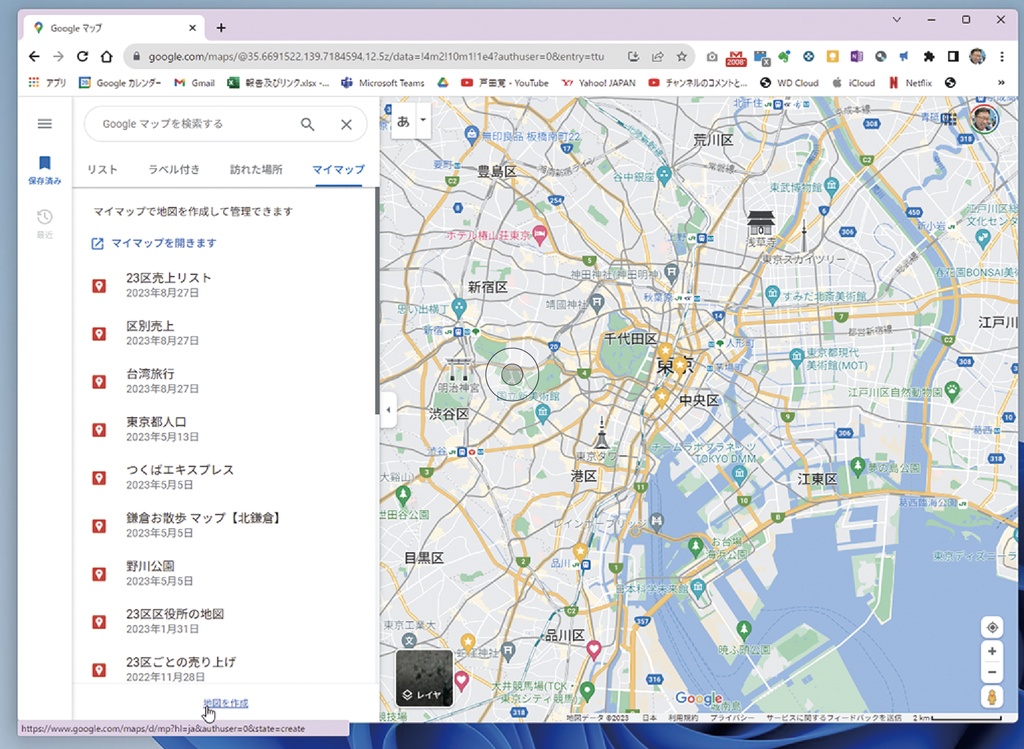Open the Google account avatar on the map
This screenshot has height=749, width=1024.
(x=984, y=120)
